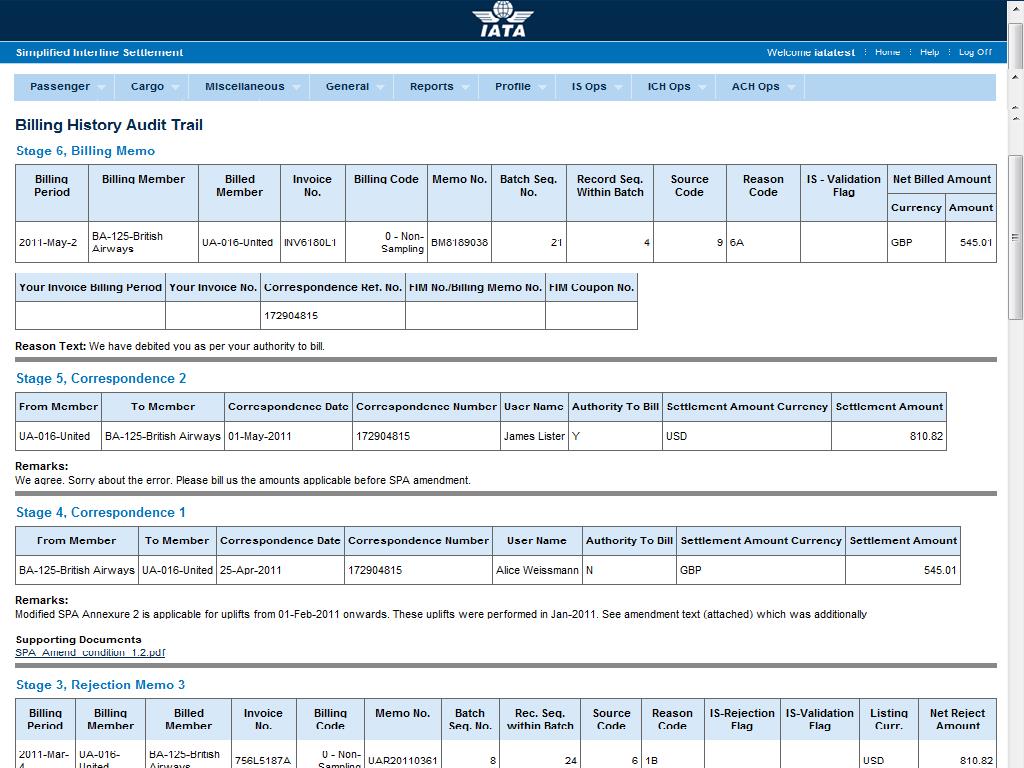Click the Billing History Audit Trail title
1024x768 pixels.
[x=109, y=125]
